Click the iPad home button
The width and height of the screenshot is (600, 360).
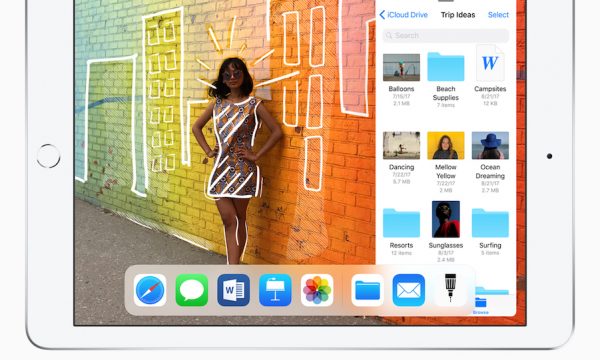coord(49,156)
